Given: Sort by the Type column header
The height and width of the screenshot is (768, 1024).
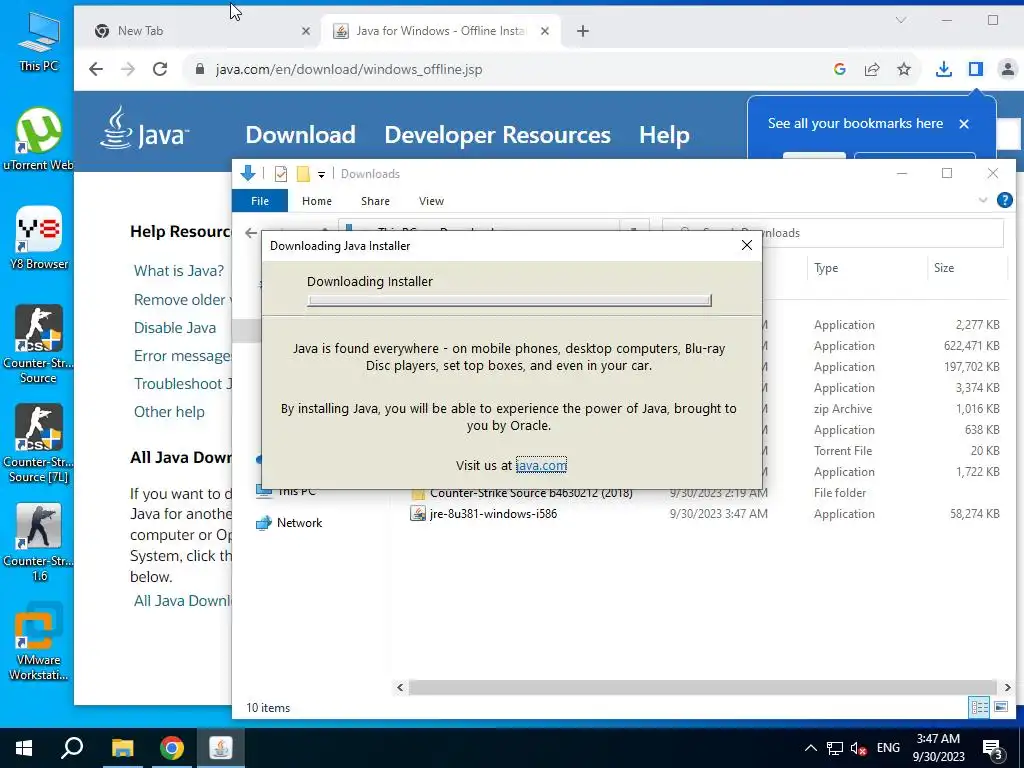Looking at the screenshot, I should [x=825, y=268].
